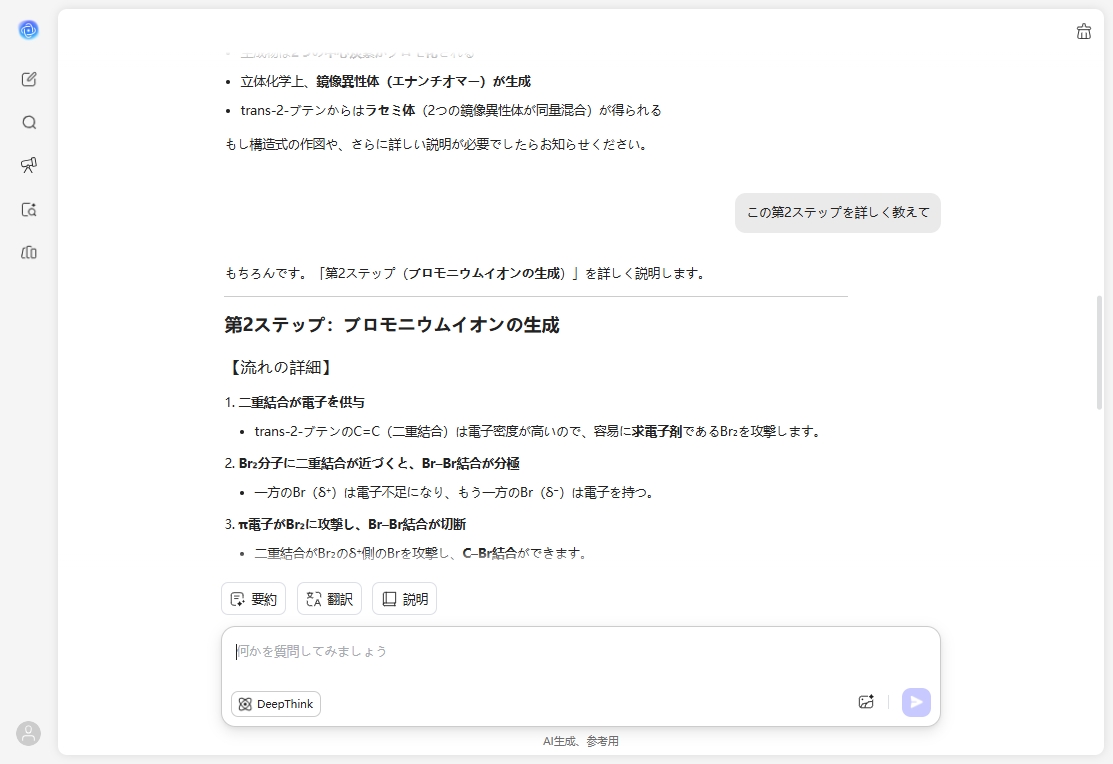Image resolution: width=1113 pixels, height=764 pixels.
Task: Click the user message この第2ステップを詳しく教えて
Action: 838,212
